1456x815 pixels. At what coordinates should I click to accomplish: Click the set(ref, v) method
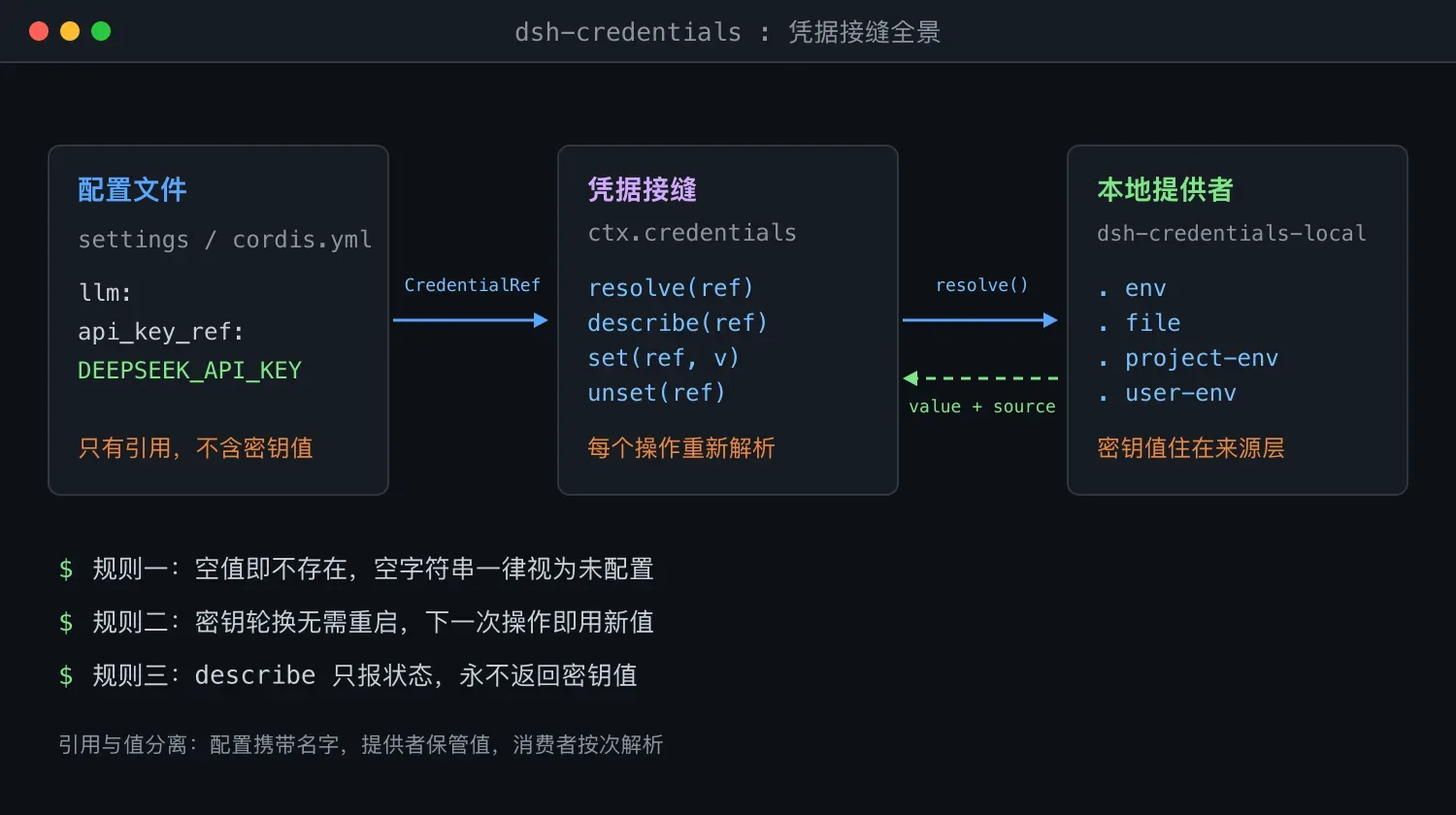(x=664, y=358)
